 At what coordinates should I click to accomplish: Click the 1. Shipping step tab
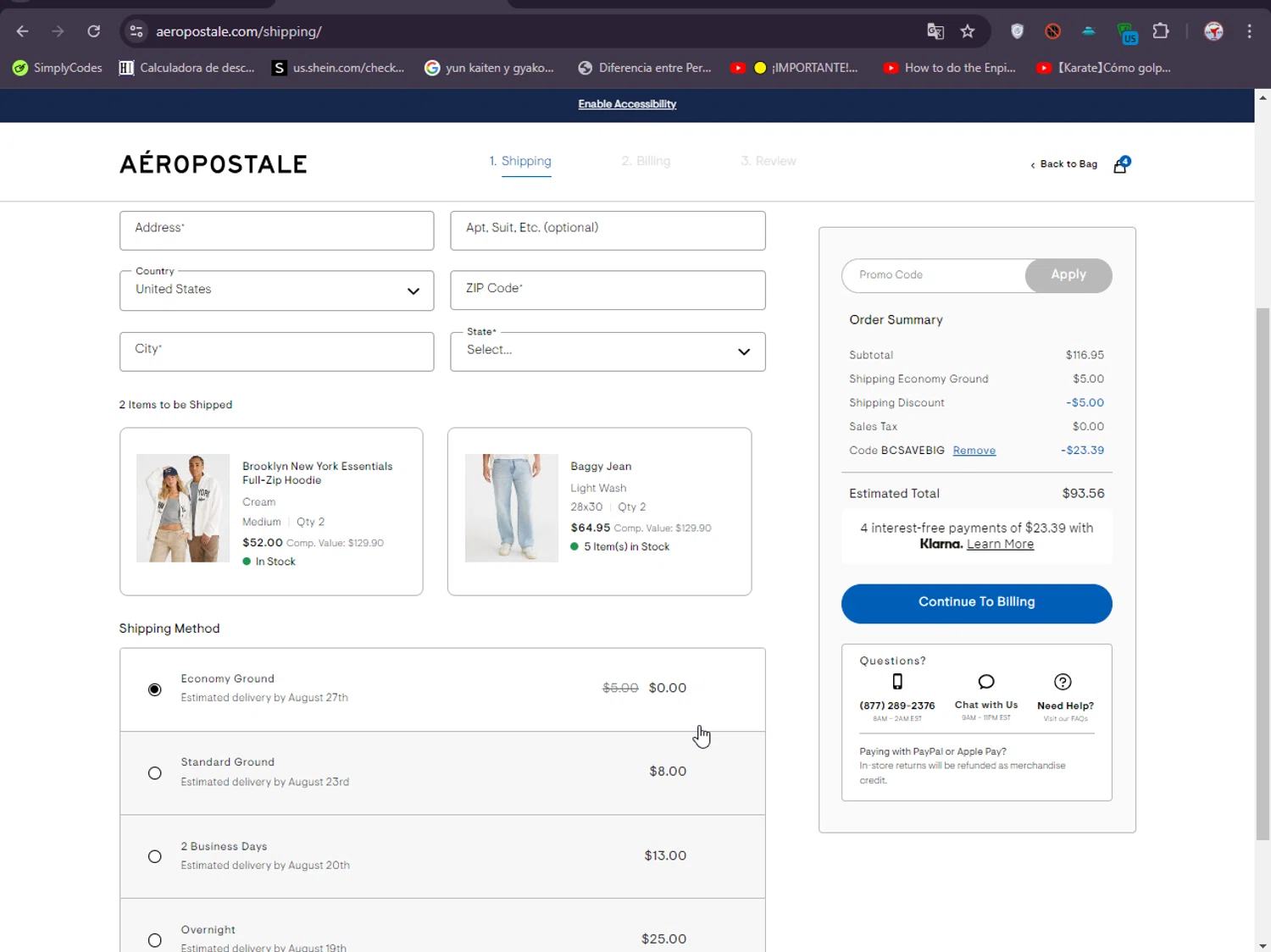click(x=520, y=161)
